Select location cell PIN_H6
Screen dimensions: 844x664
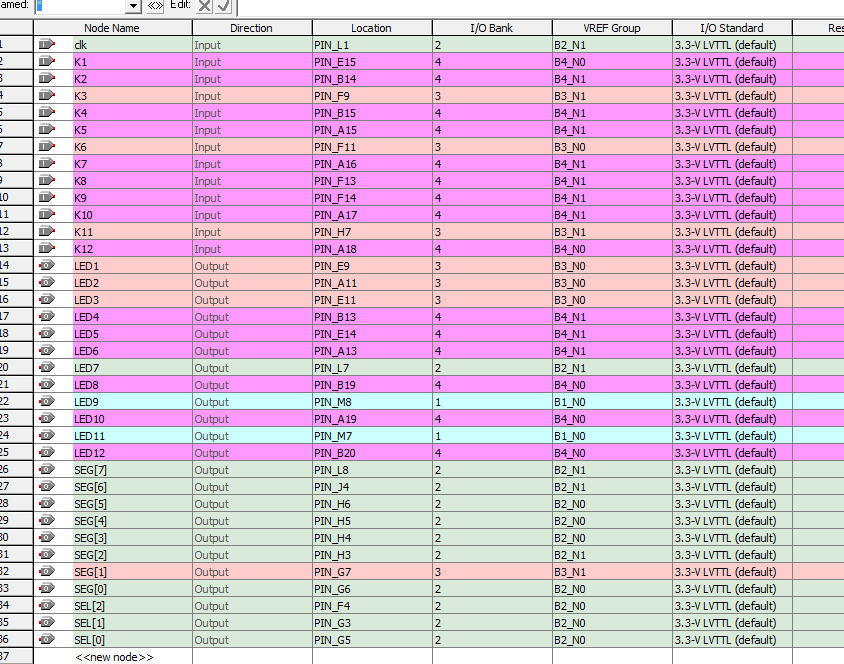[372, 504]
